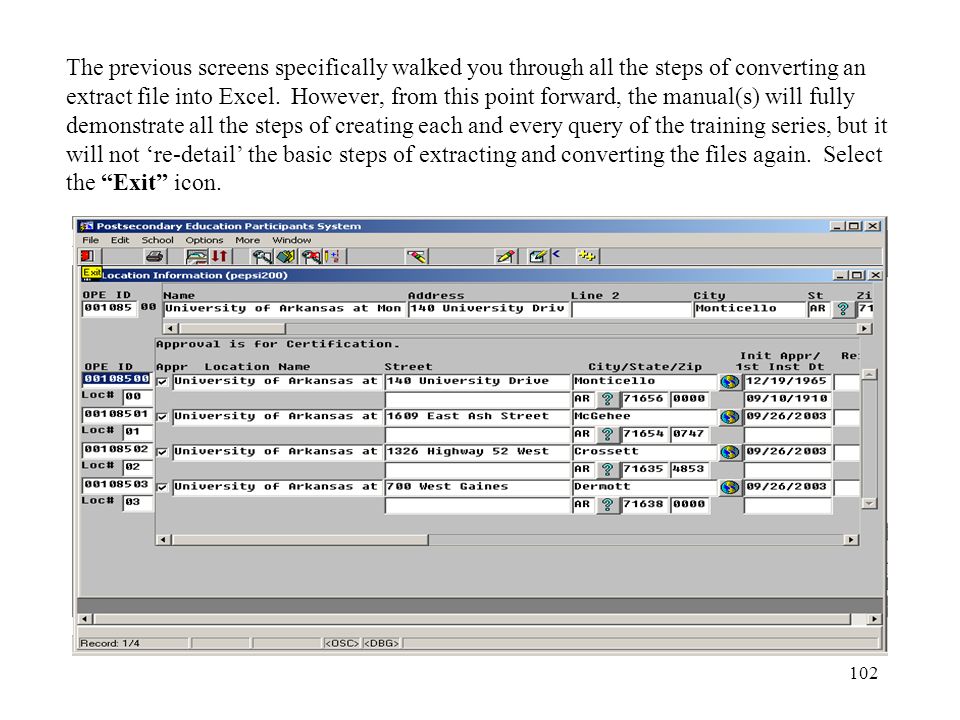Click Street field 700 West Gaines
Viewport: 960px width, 720px height.
click(477, 487)
